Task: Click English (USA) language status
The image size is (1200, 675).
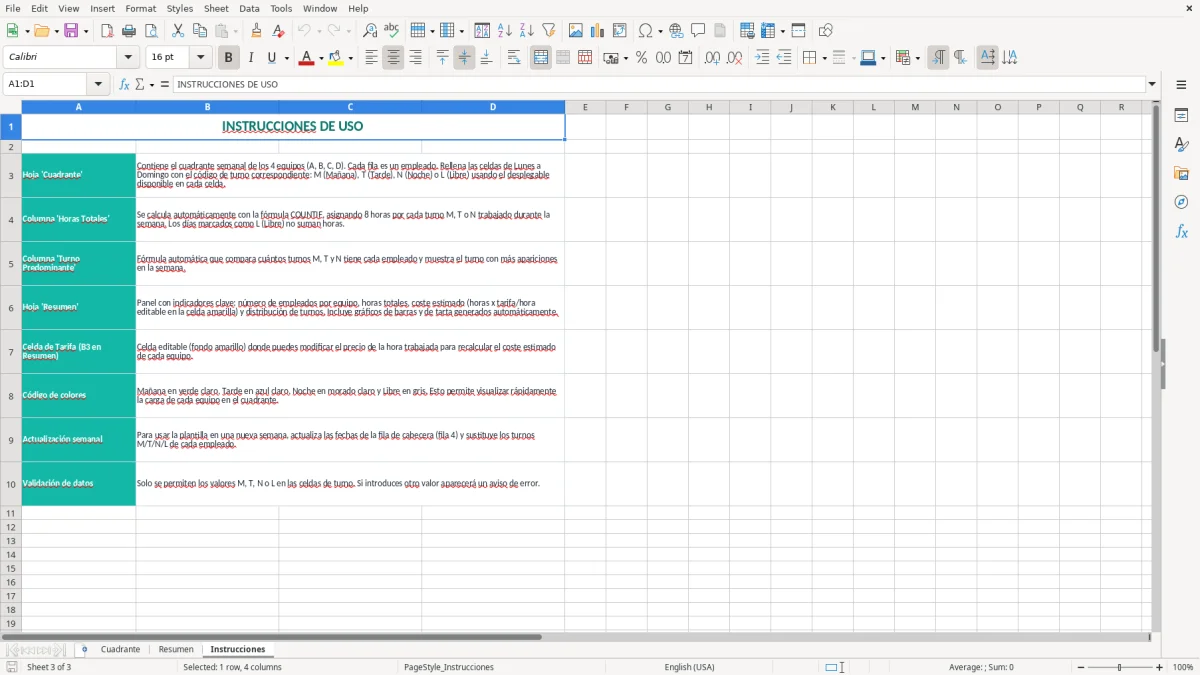Action: [689, 667]
